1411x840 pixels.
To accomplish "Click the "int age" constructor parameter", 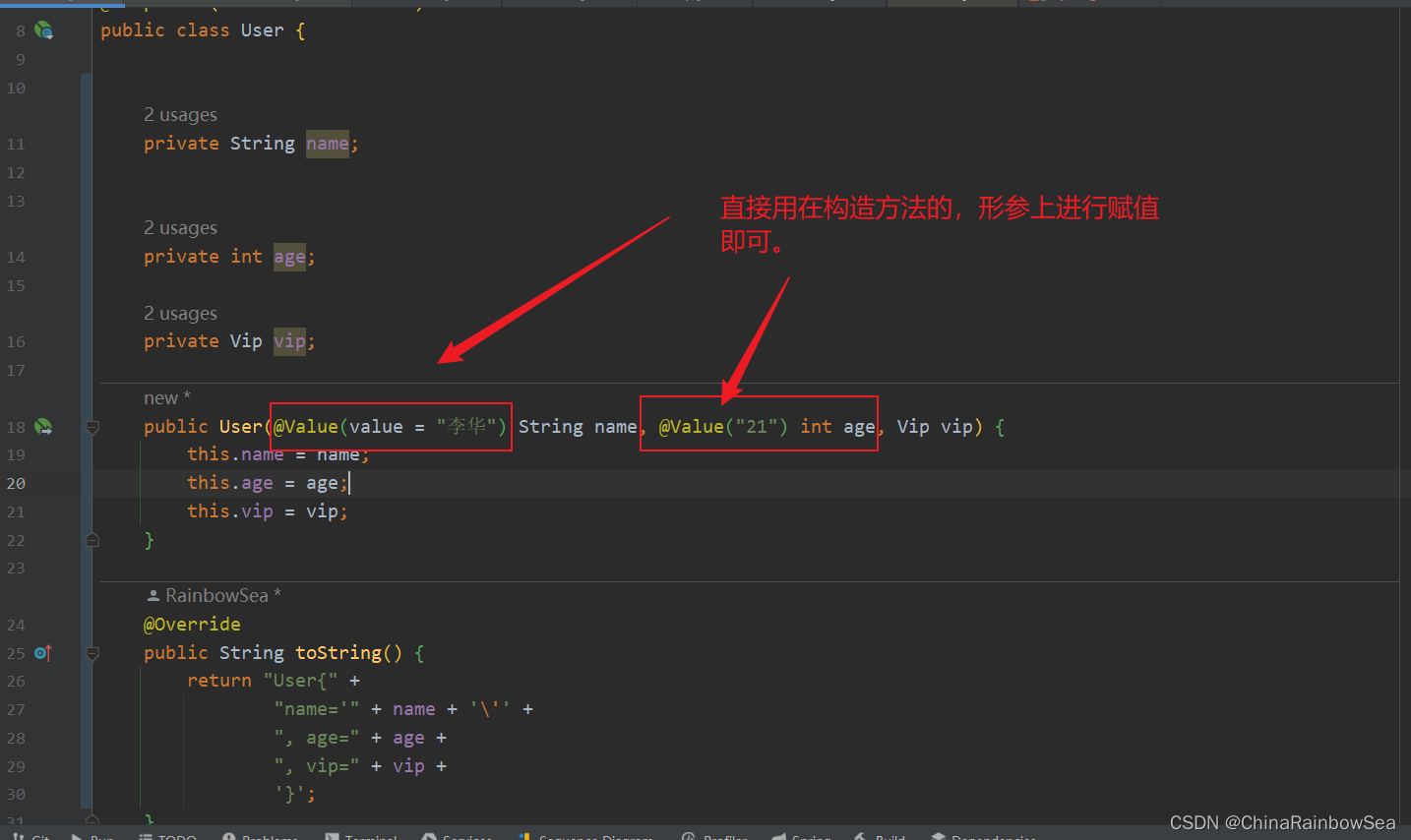I will pos(837,427).
